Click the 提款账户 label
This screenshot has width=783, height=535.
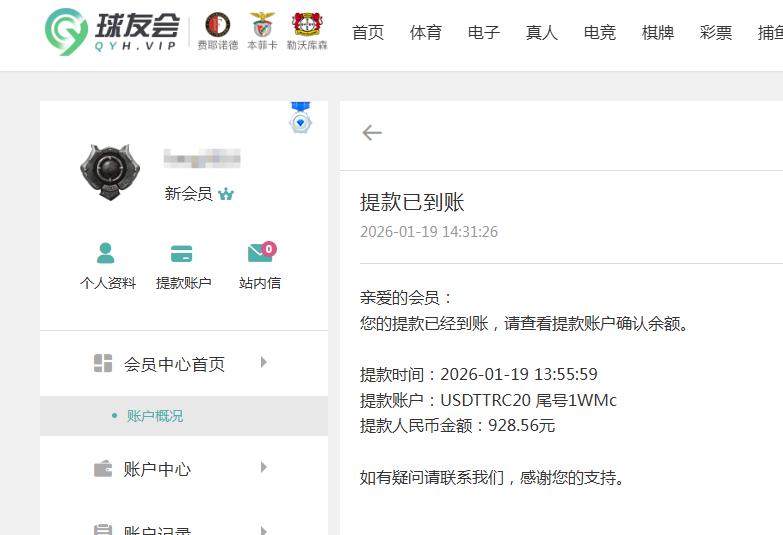click(x=184, y=283)
